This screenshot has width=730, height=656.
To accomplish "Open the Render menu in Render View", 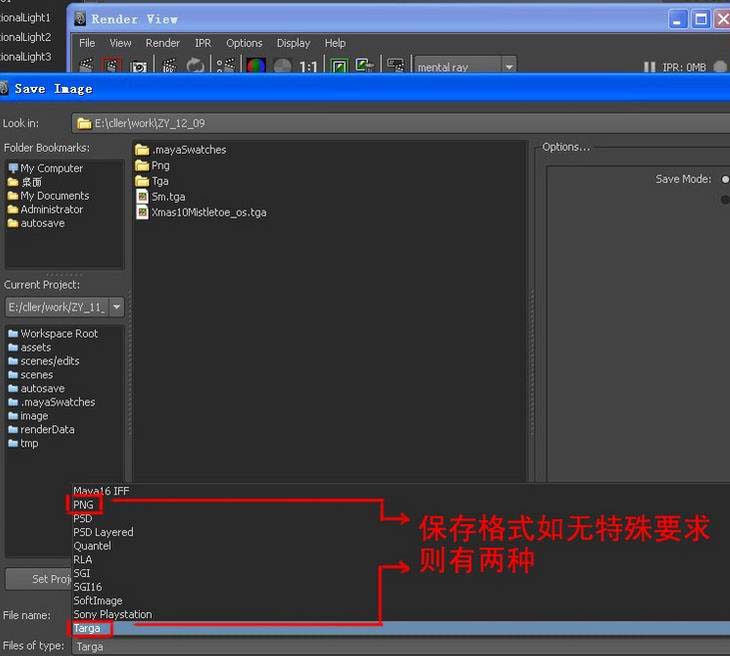I will (162, 43).
